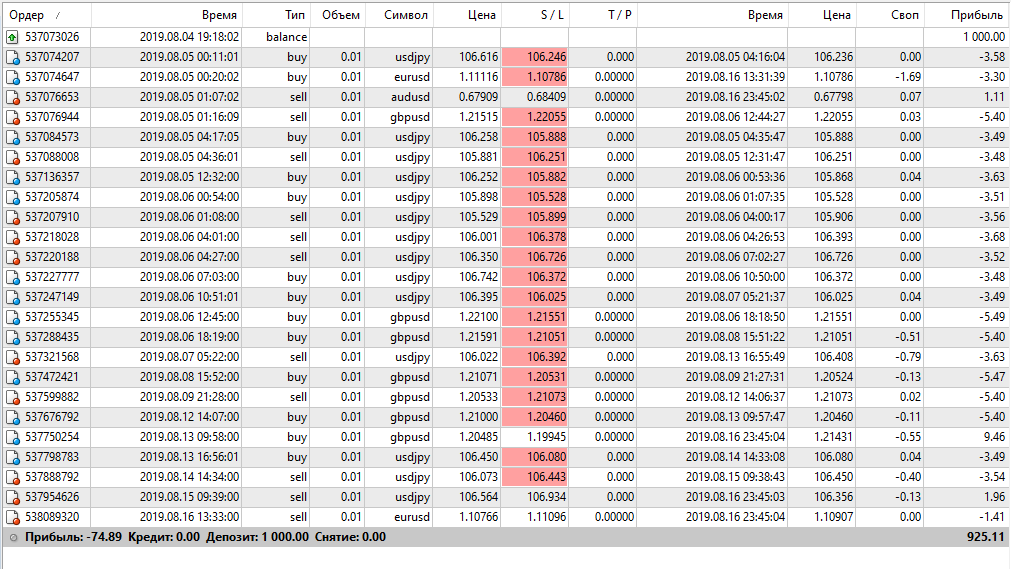1011x569 pixels.
Task: Click the buy order icon for 537074207
Action: pos(12,57)
